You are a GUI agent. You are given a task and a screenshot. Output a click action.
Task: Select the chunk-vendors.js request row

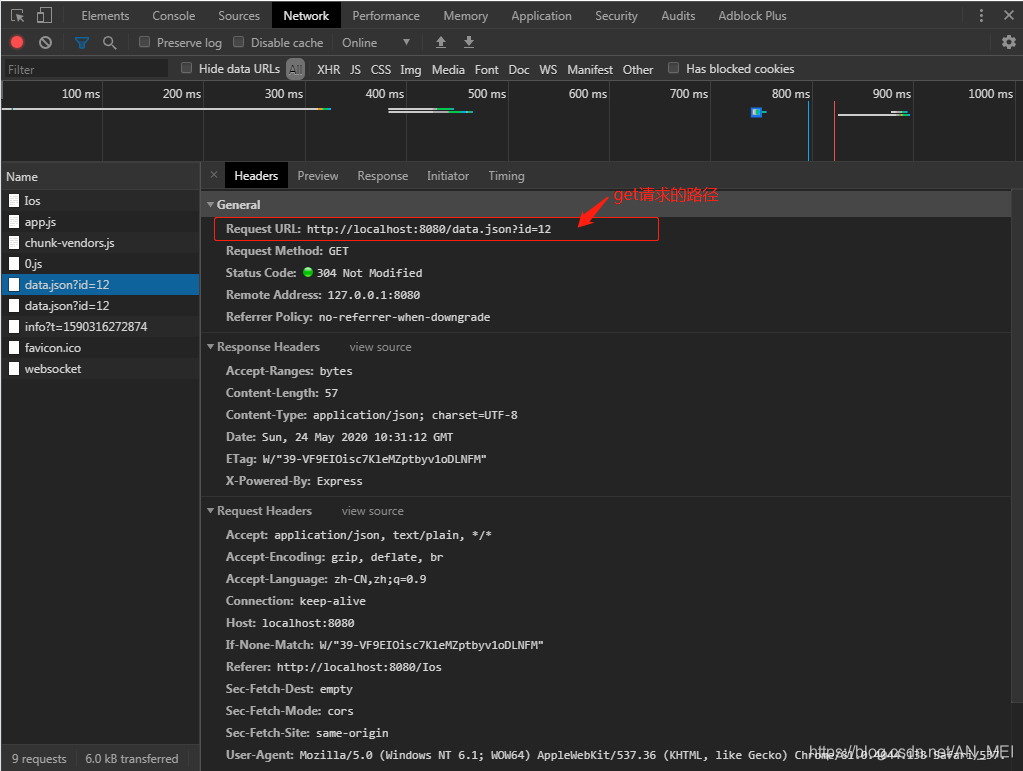(100, 243)
